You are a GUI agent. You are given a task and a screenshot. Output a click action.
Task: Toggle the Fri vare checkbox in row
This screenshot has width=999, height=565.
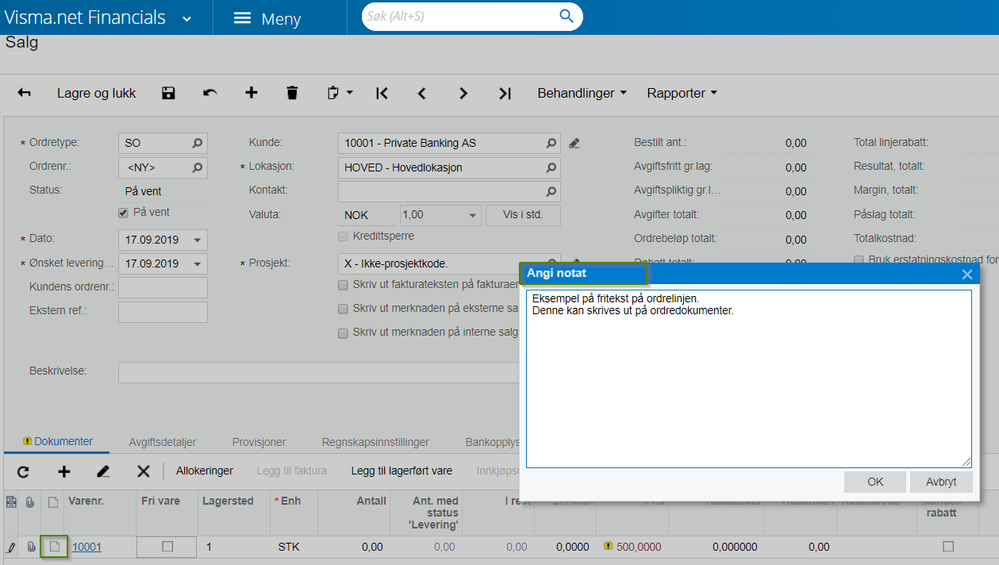click(167, 547)
